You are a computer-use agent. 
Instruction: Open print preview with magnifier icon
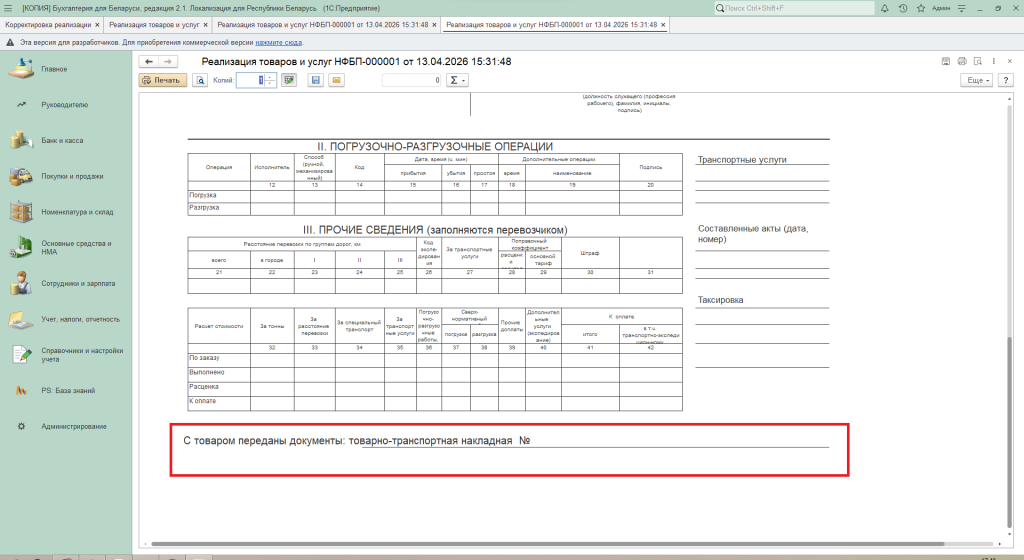(200, 80)
